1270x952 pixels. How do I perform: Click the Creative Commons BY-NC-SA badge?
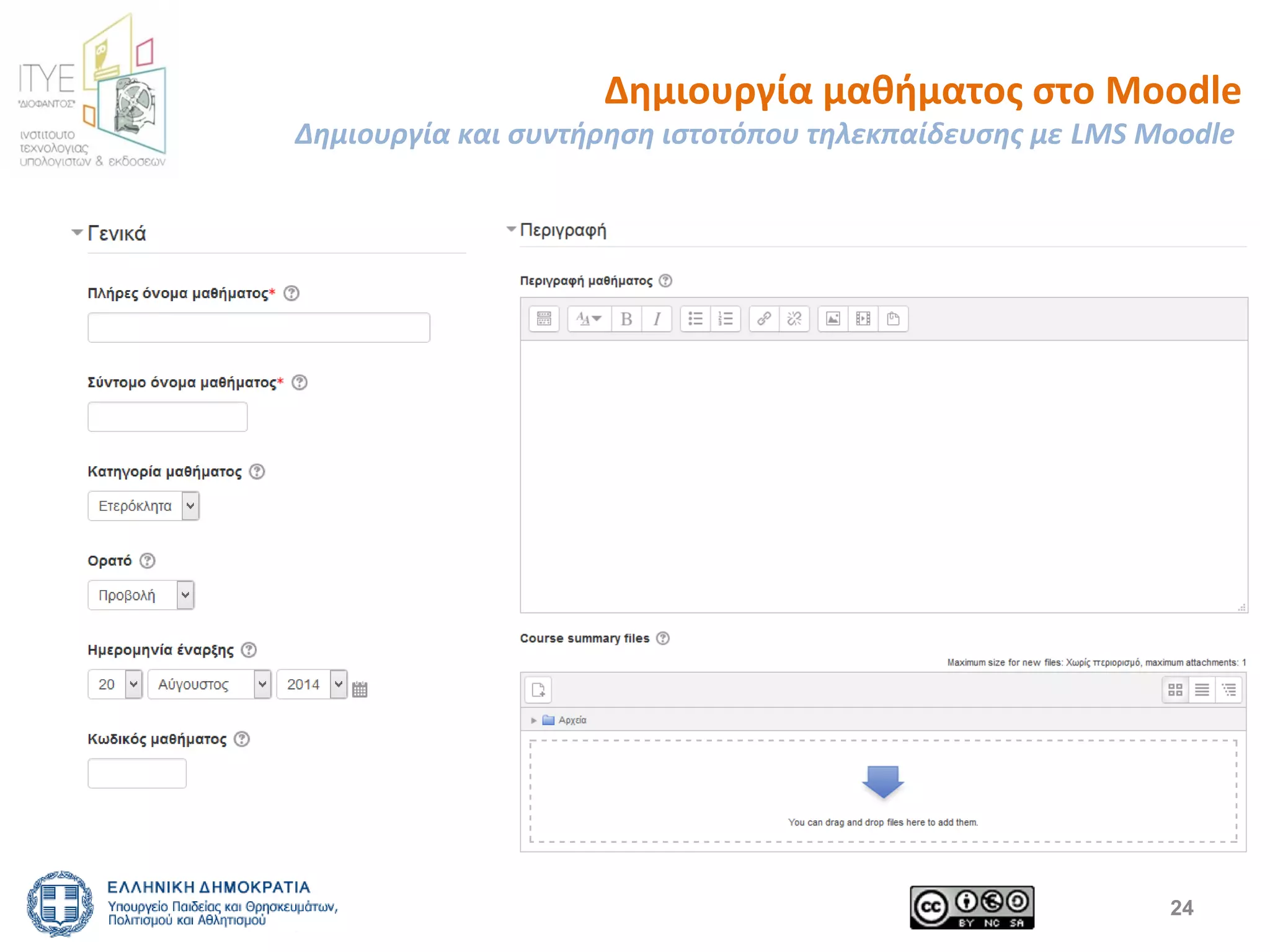[x=972, y=907]
